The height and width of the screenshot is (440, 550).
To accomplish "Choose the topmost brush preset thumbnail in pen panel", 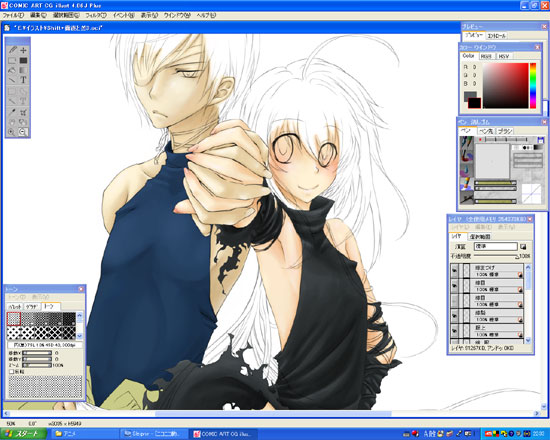I will tap(467, 143).
